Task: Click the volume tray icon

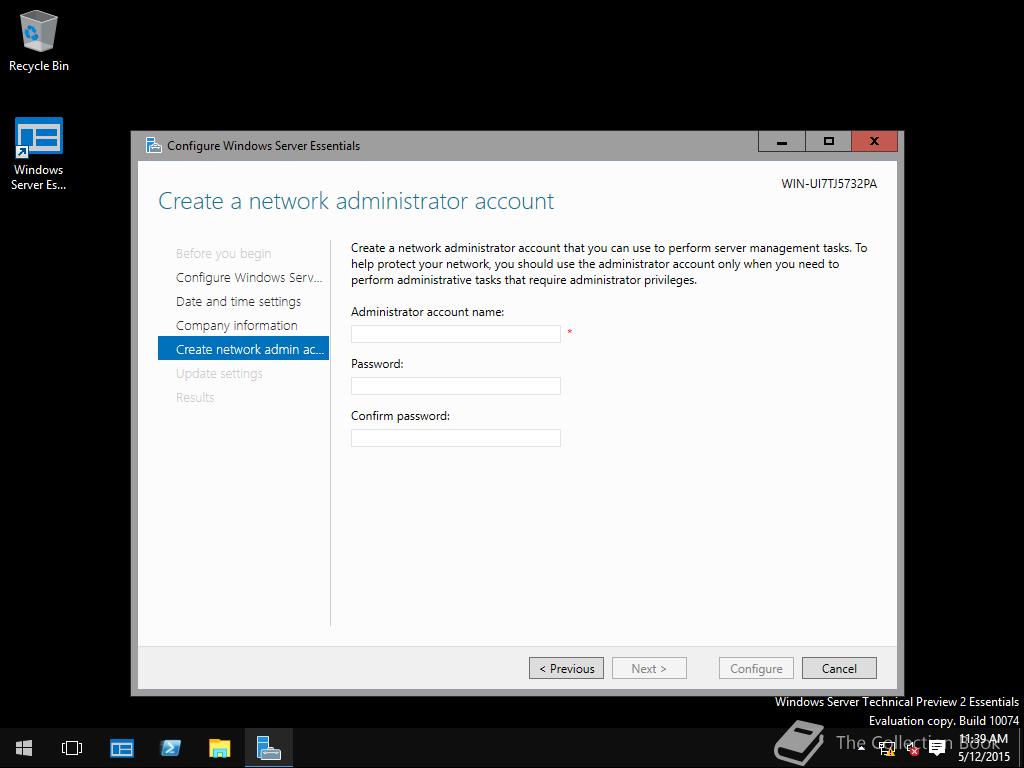Action: (x=912, y=749)
